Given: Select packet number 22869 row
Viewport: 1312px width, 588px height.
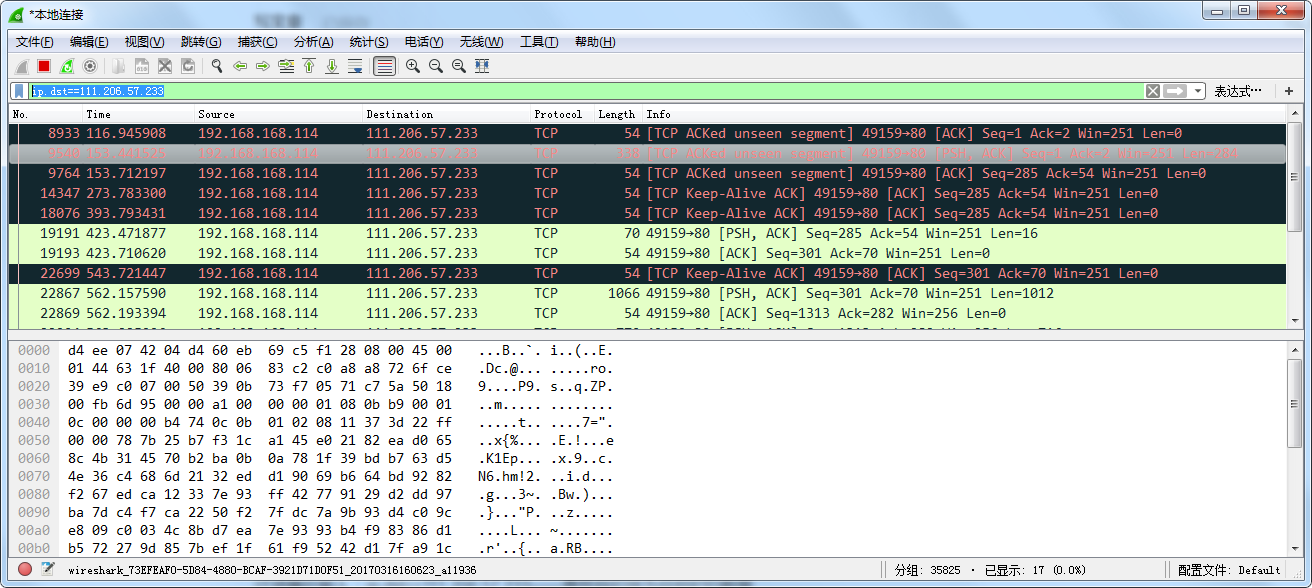Looking at the screenshot, I should (648, 313).
